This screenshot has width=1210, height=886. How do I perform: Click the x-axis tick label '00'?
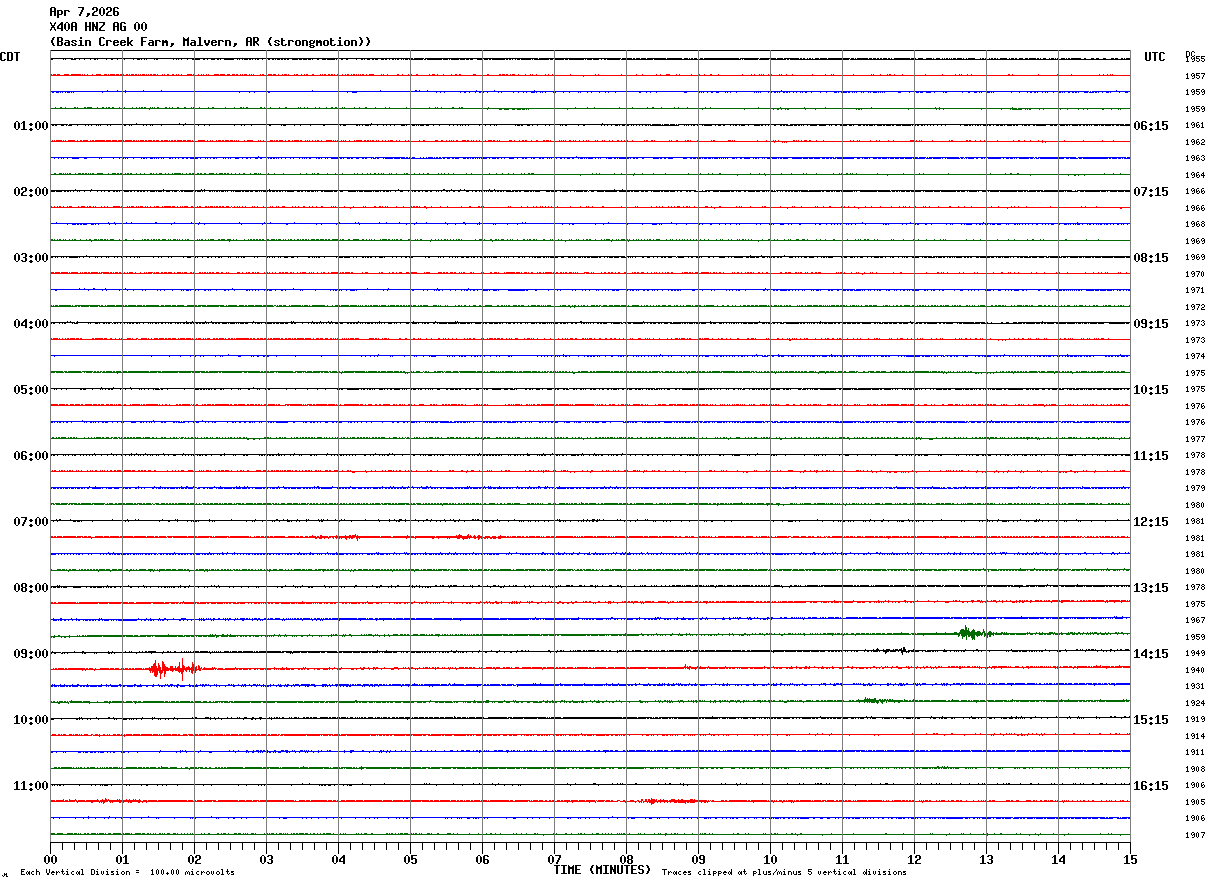50,860
